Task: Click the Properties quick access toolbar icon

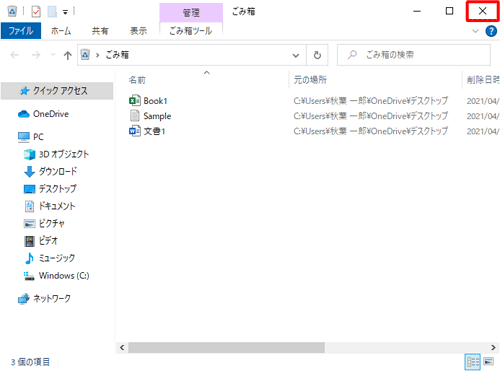Action: click(x=36, y=12)
